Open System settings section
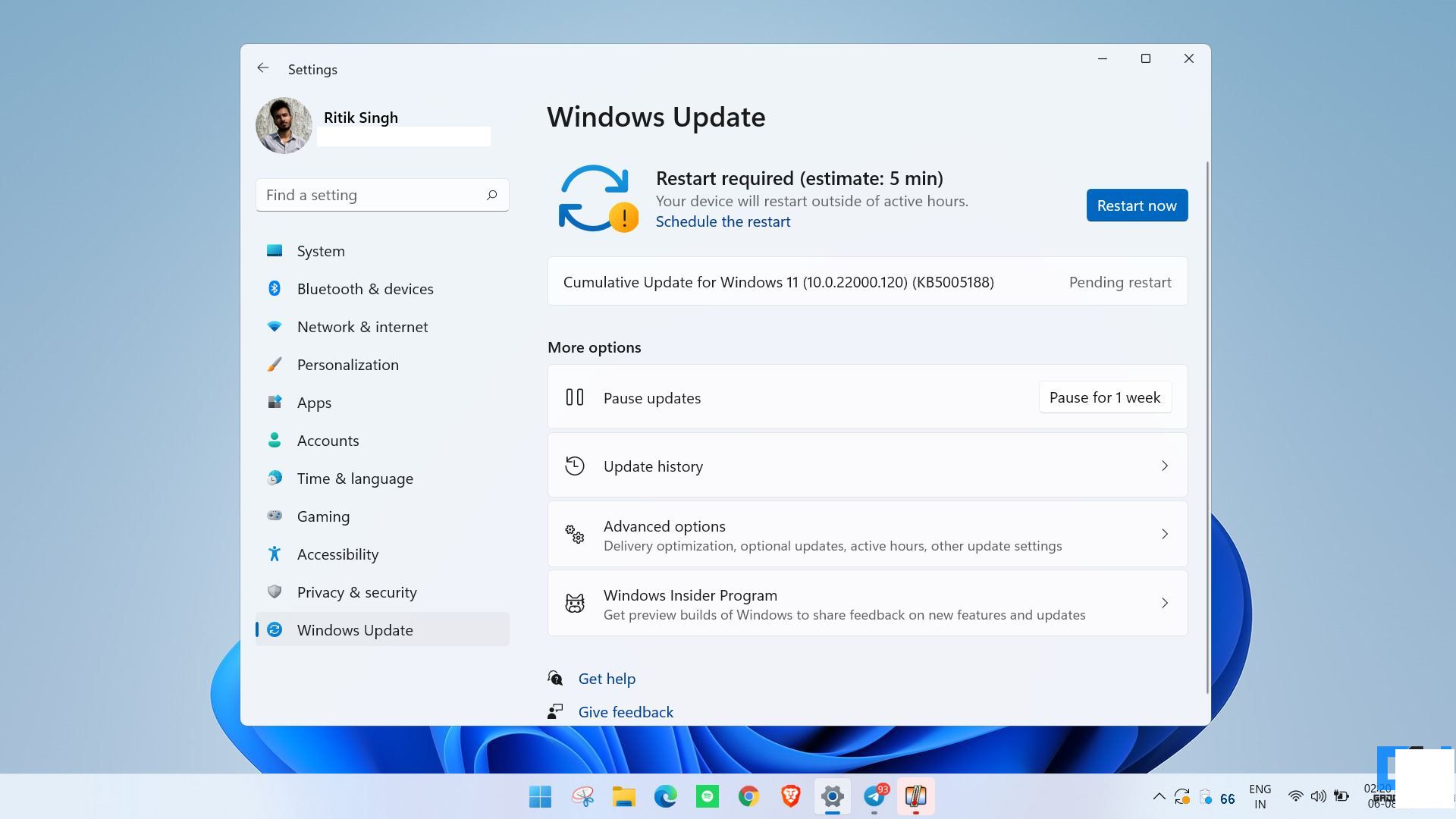This screenshot has height=819, width=1456. pyautogui.click(x=321, y=250)
